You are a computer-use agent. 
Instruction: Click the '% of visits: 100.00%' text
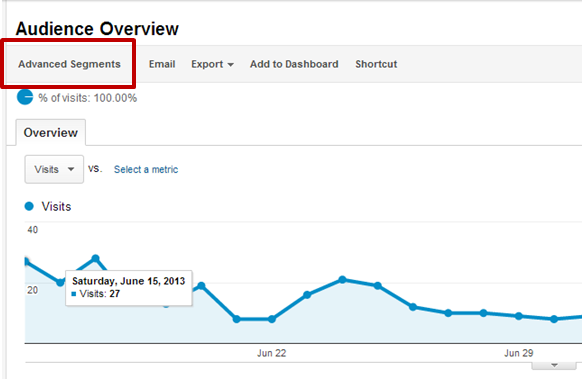tap(88, 98)
